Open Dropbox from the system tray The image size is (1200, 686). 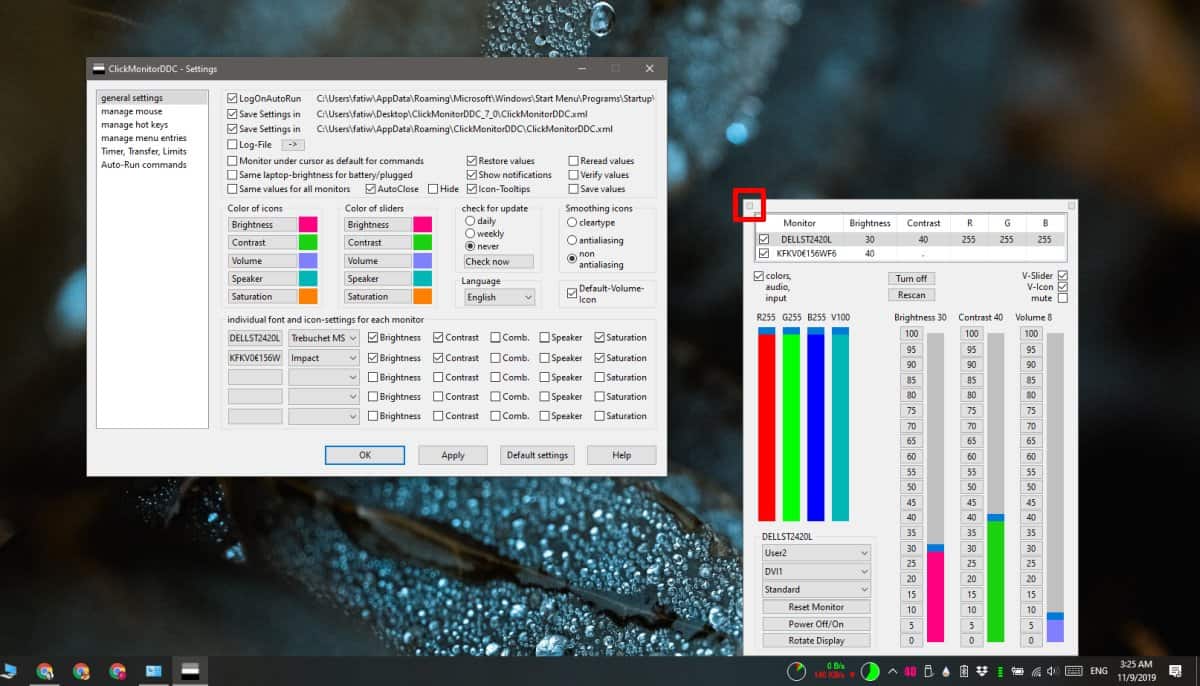983,670
